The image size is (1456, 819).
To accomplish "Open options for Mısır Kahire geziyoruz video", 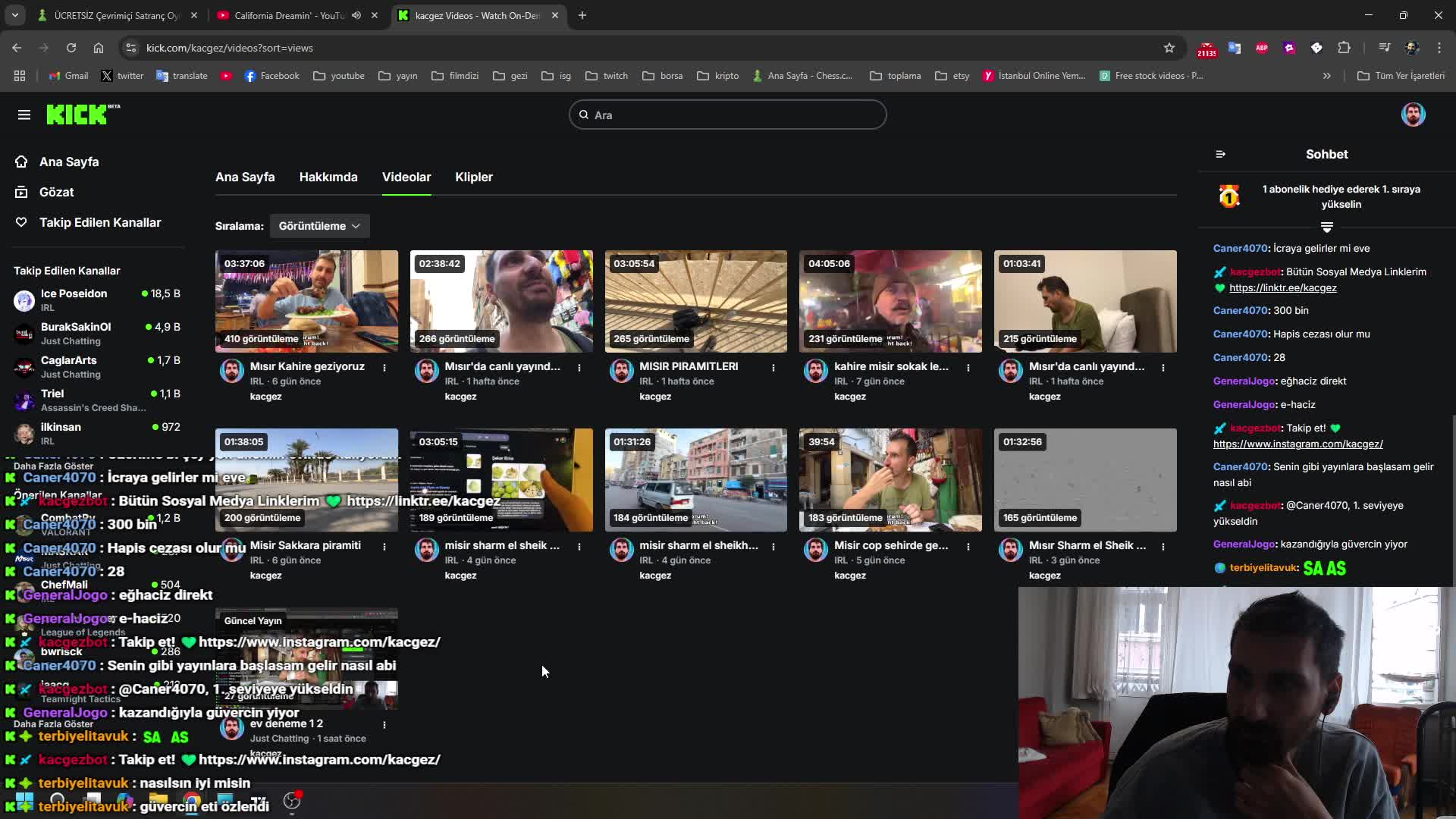I will [384, 367].
